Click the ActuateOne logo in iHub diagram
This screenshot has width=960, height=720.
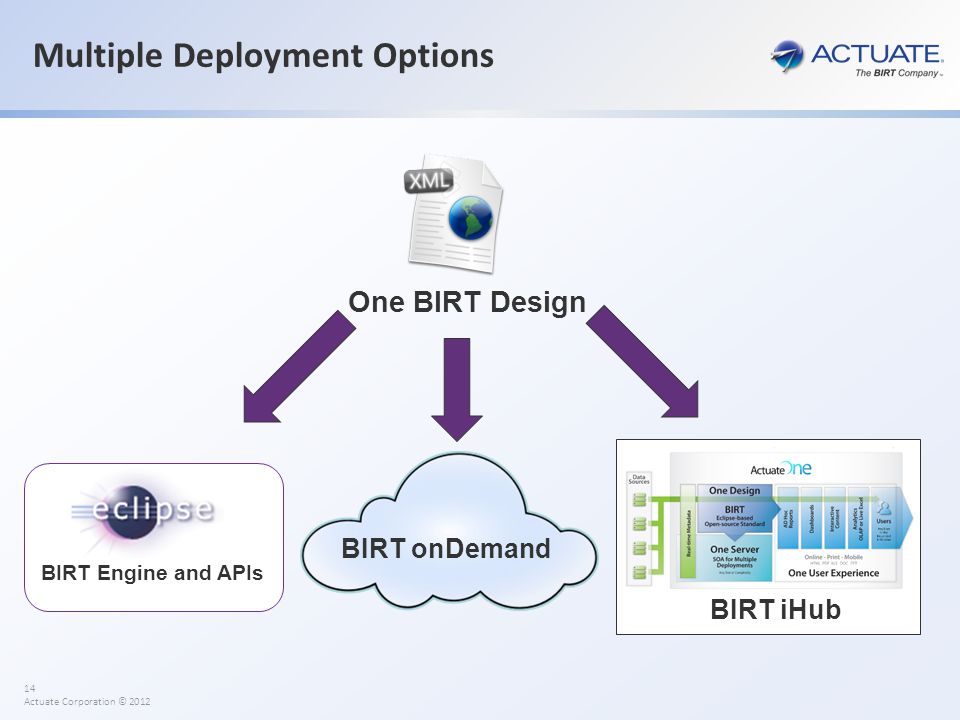point(781,468)
